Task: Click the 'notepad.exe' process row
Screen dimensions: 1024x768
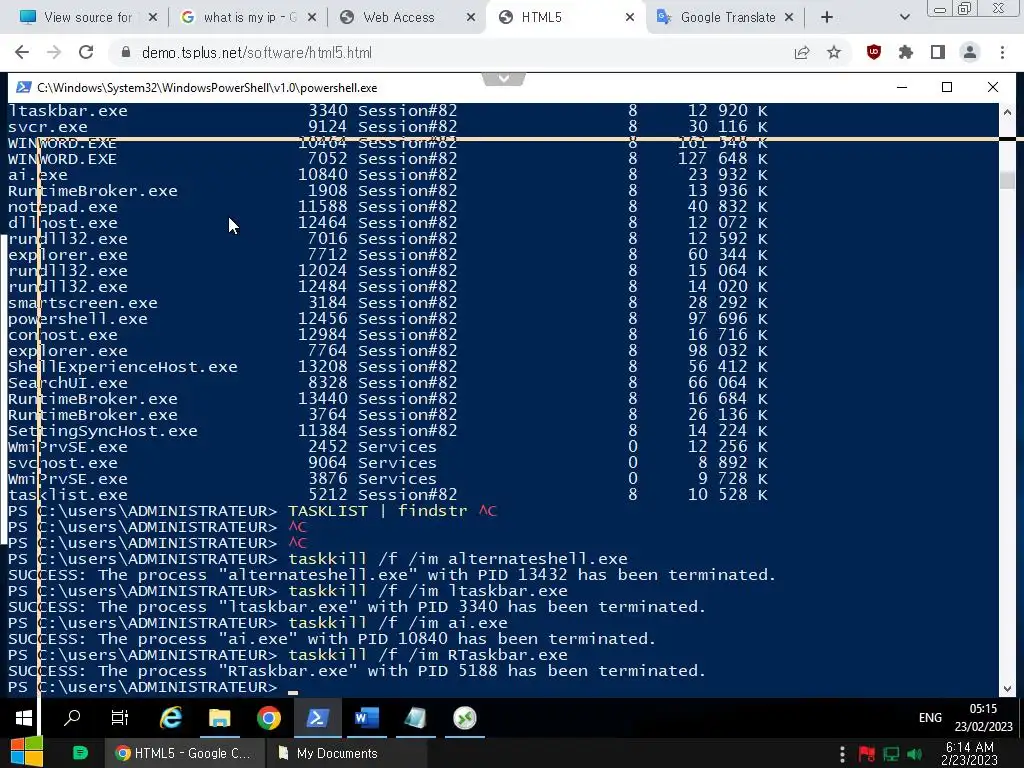Action: 388,207
